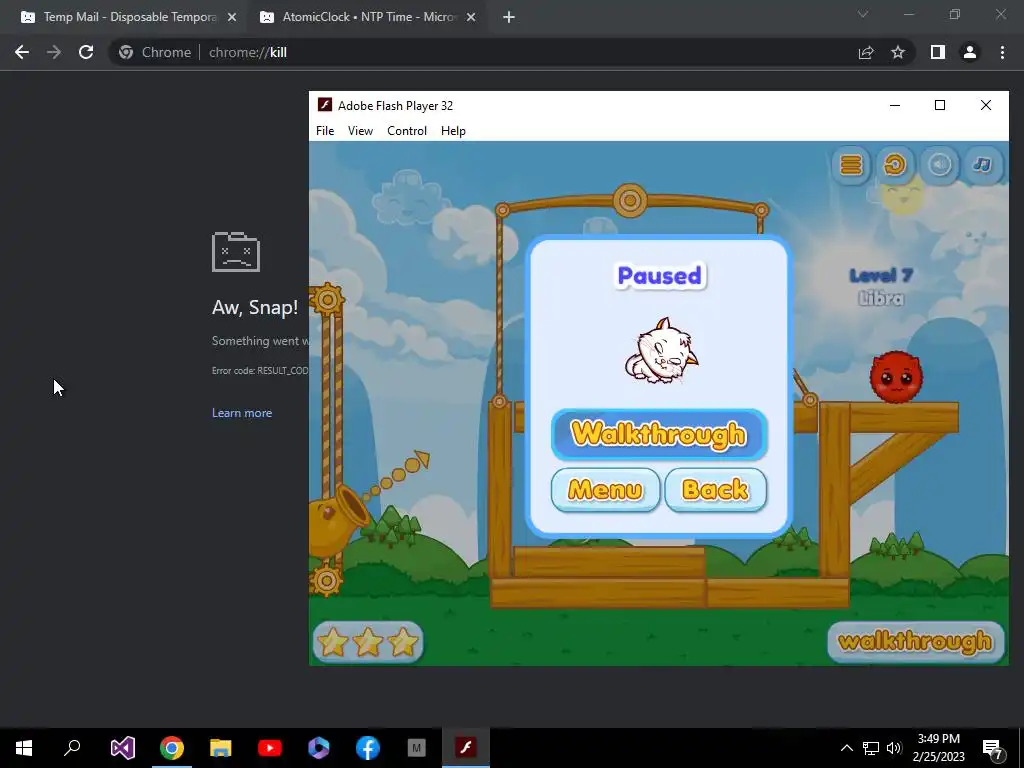Open Visual Studio from the taskbar
1024x768 pixels.
122,748
